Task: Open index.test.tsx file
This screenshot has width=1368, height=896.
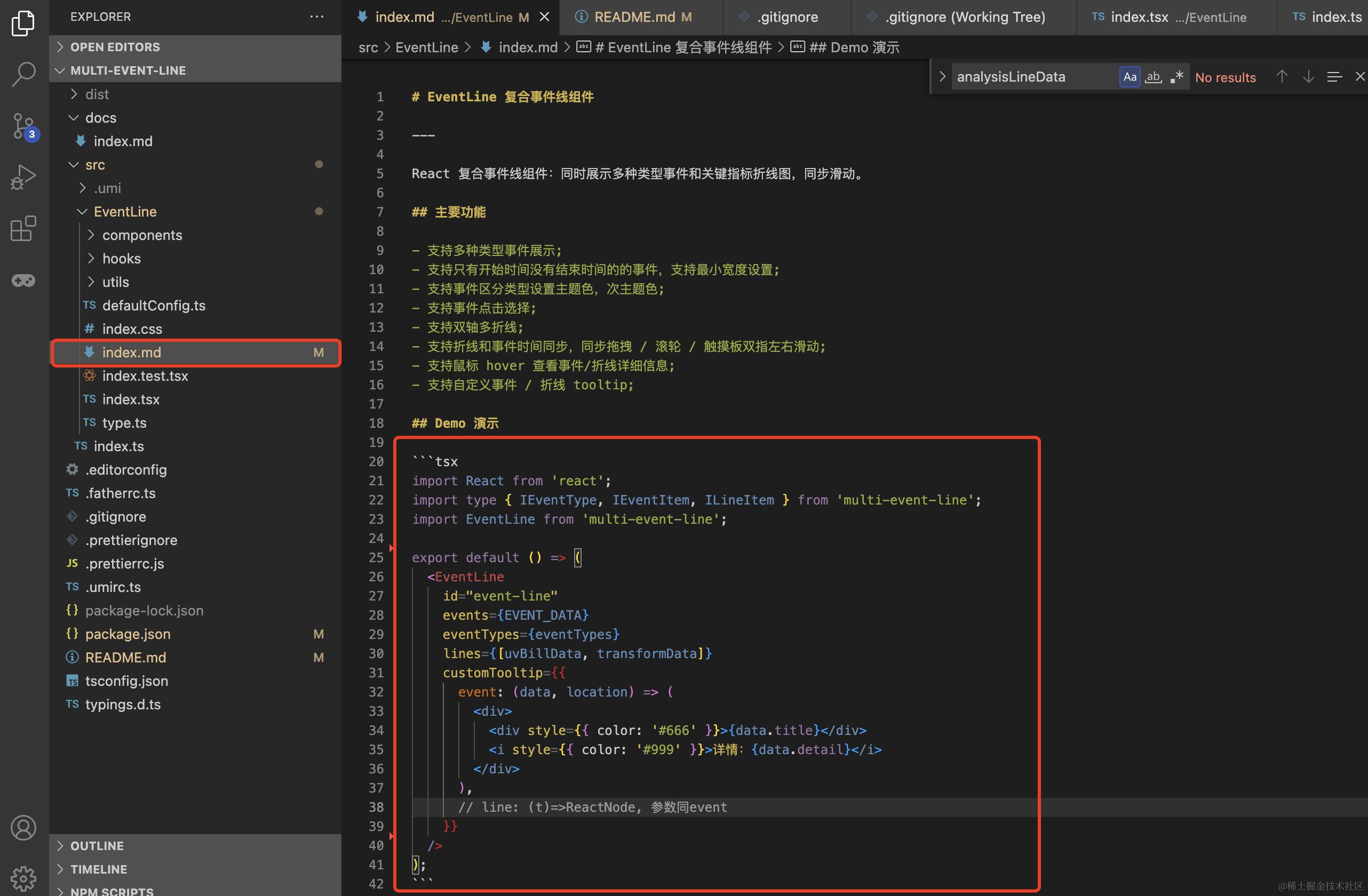Action: pyautogui.click(x=195, y=376)
